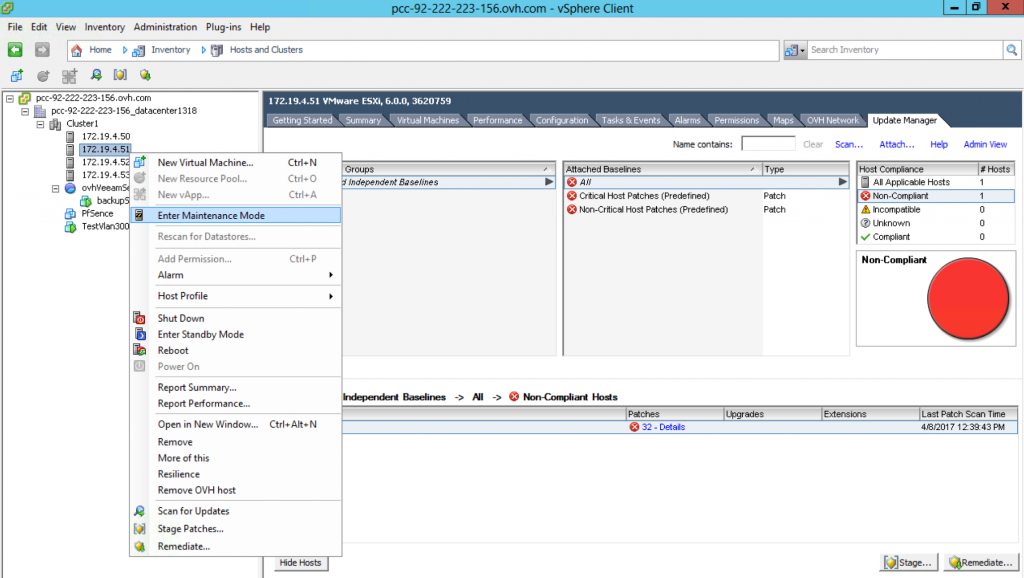Click the Remediate toolbar icon
Screen dimensions: 1024x578
145,75
